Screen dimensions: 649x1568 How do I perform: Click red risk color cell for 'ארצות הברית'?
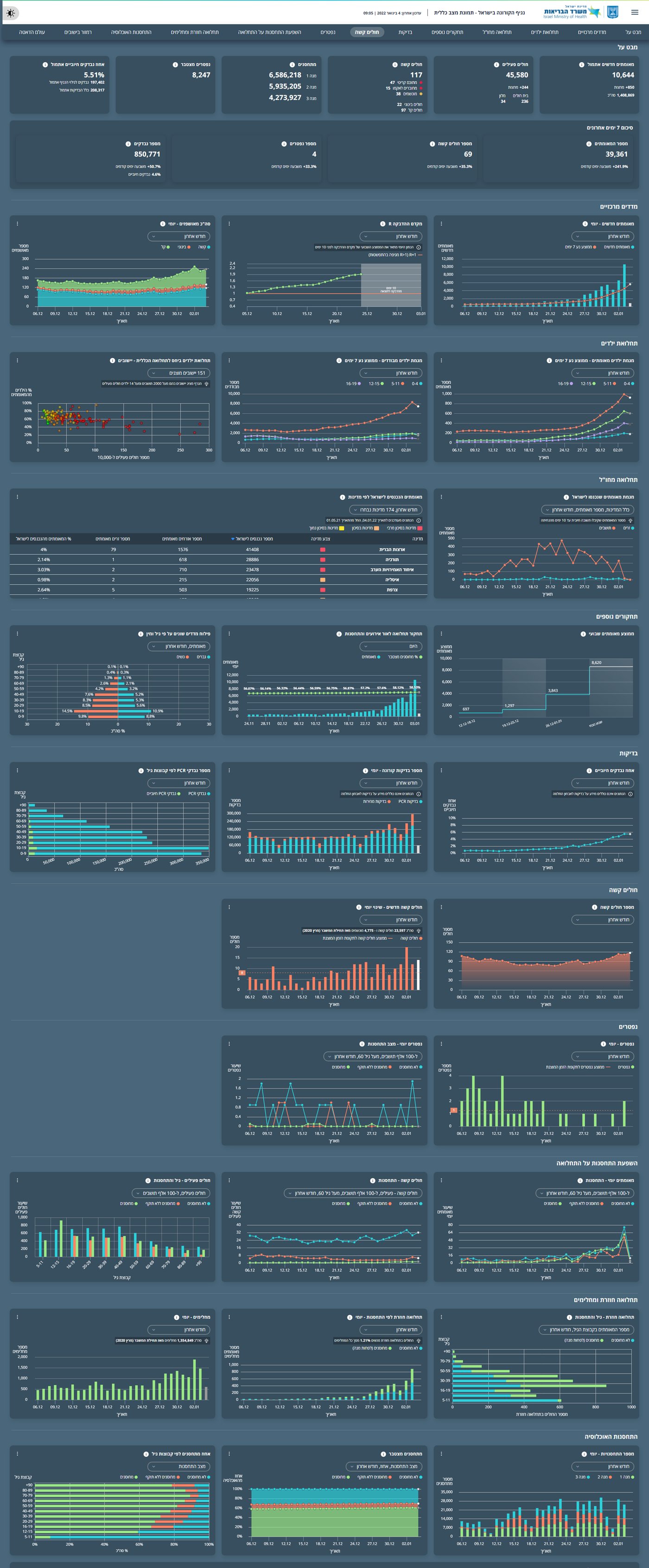[322, 550]
